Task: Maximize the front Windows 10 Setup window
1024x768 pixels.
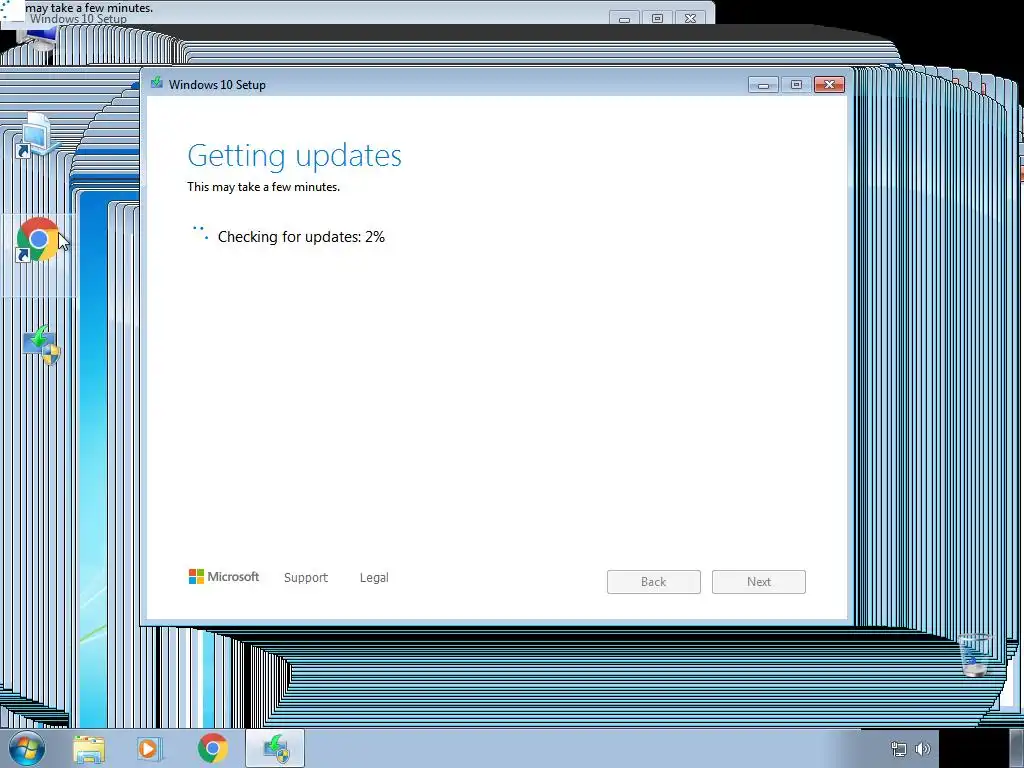Action: pyautogui.click(x=796, y=85)
